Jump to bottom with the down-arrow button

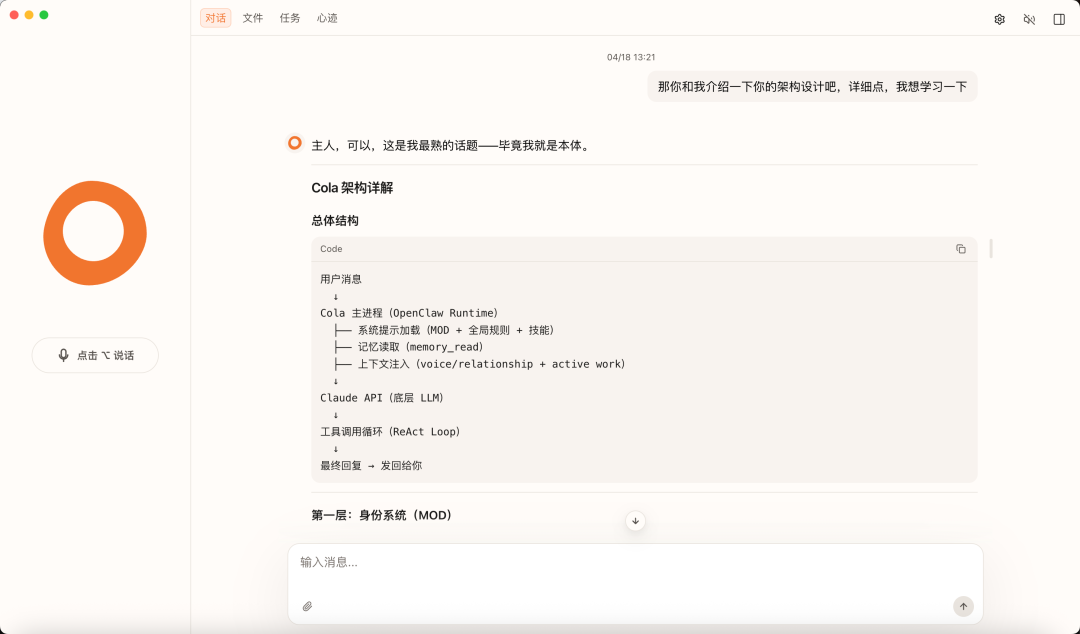click(635, 521)
